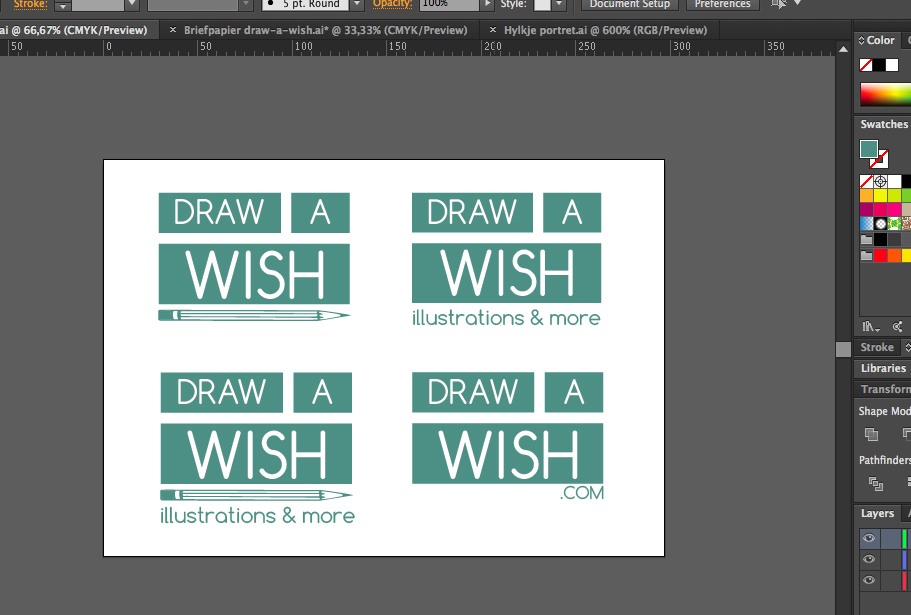Hide the blue-marked layer via its eye

tap(869, 559)
